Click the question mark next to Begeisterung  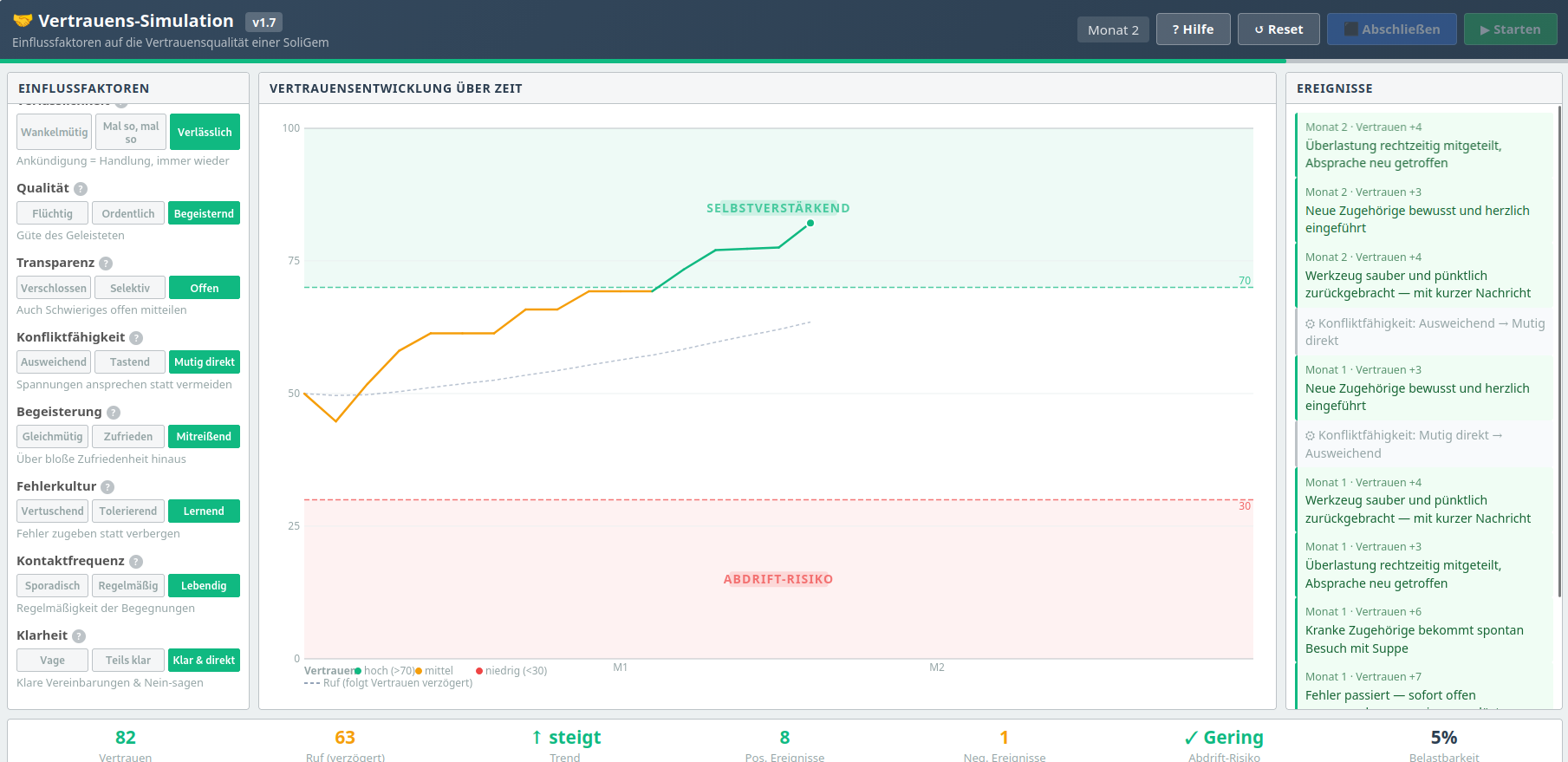(x=114, y=413)
